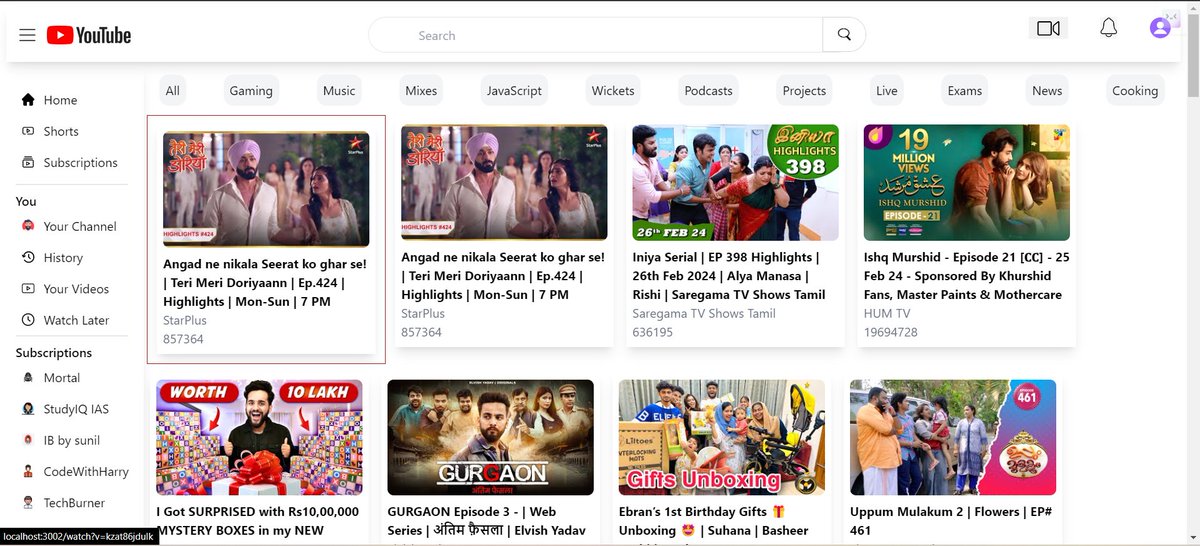Click title 'Ebran's 1st Birthday Gifts'

click(x=714, y=521)
